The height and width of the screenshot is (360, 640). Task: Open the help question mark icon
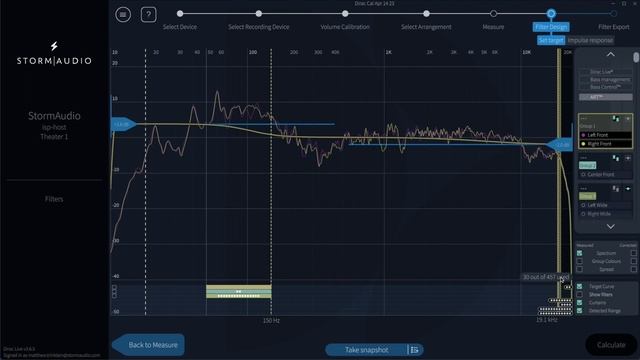tap(148, 15)
